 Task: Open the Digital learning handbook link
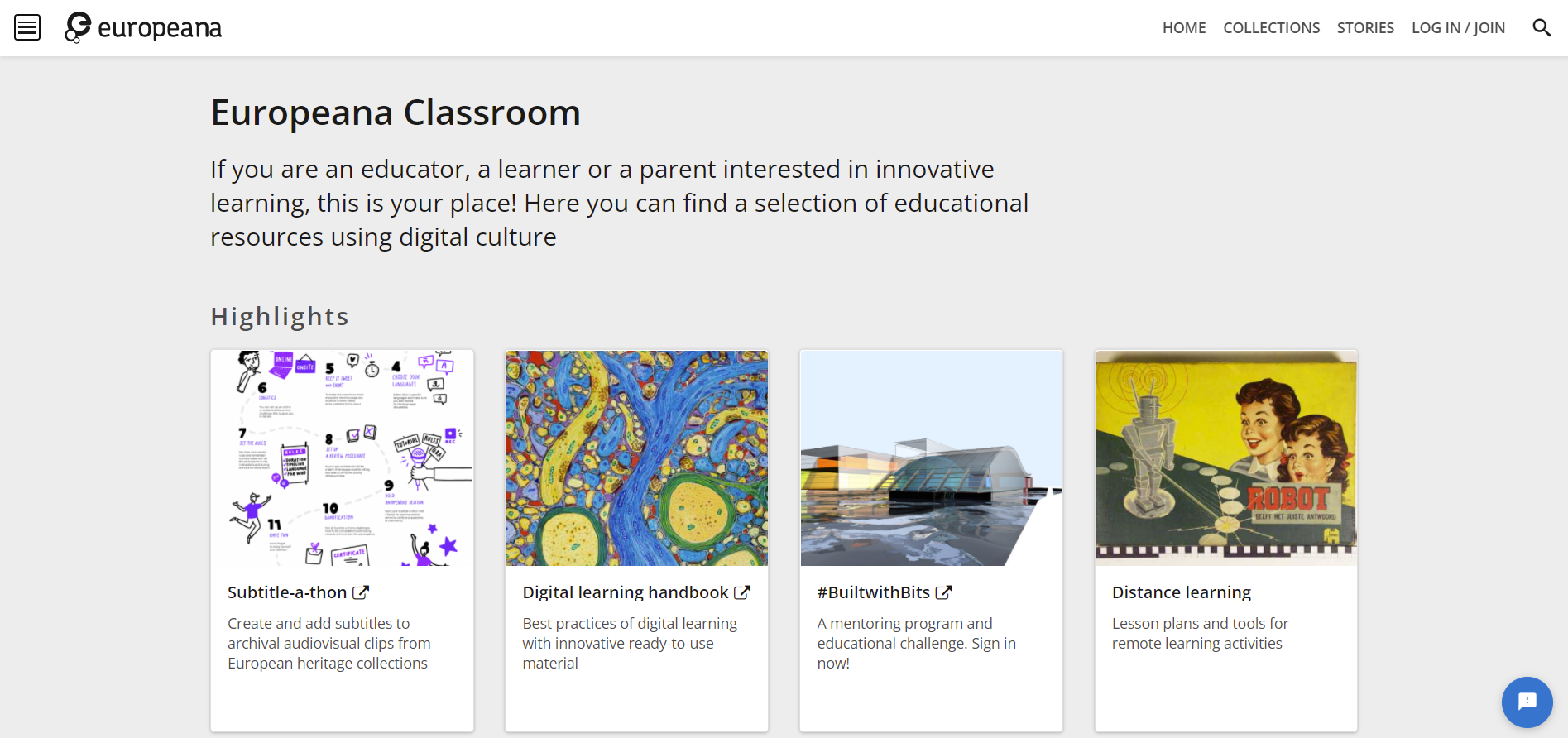[626, 592]
